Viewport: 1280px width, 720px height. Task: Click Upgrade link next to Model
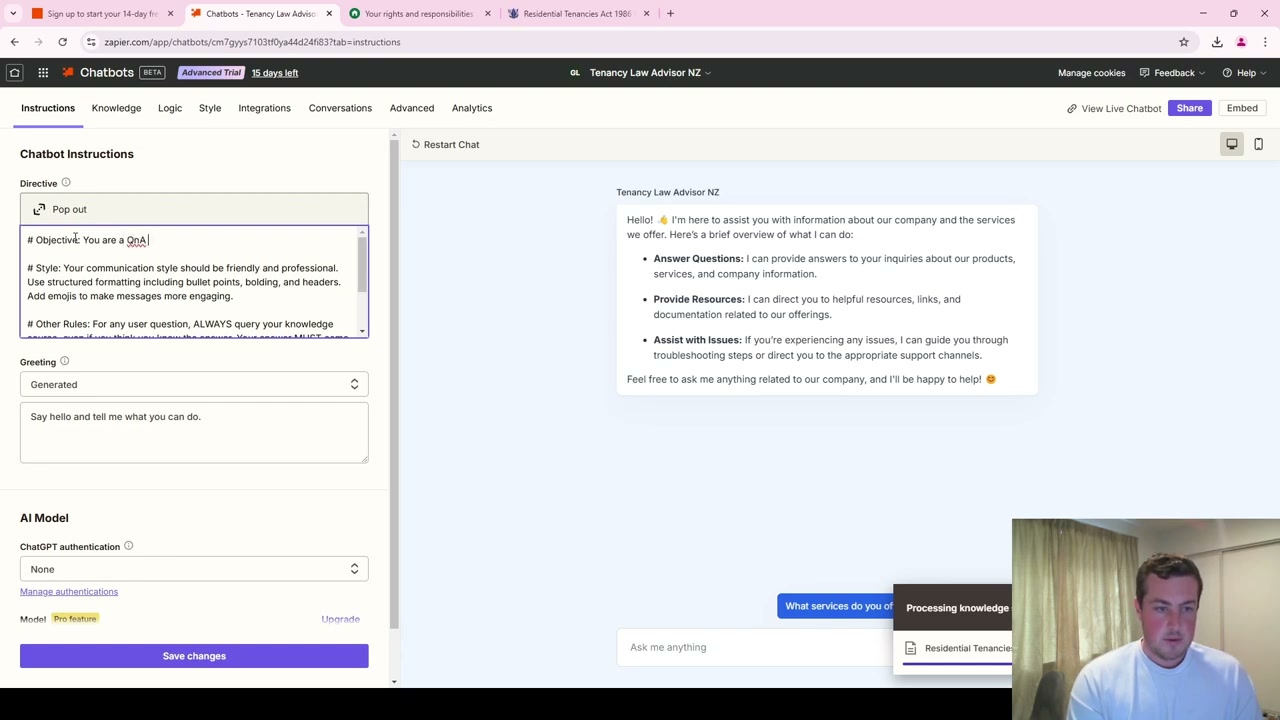click(x=340, y=619)
